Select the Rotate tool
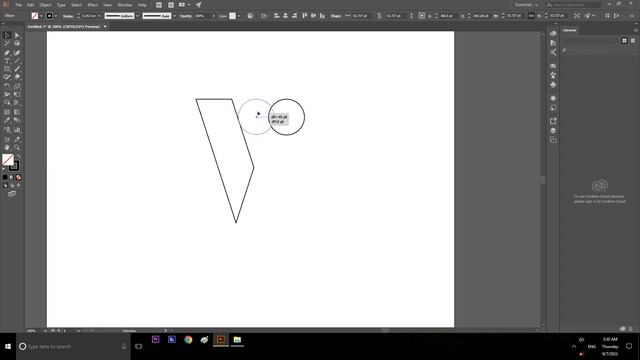The height and width of the screenshot is (360, 640). pyautogui.click(x=7, y=86)
